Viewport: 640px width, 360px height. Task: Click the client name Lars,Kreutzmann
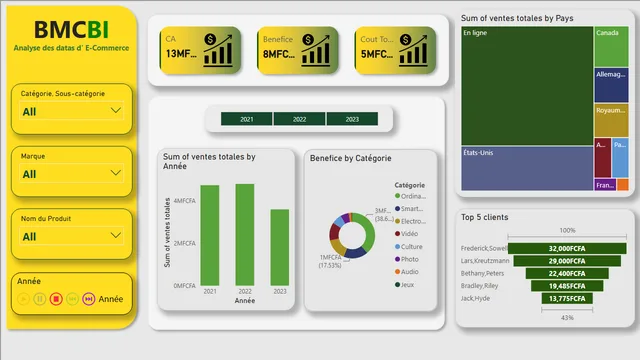pyautogui.click(x=485, y=261)
